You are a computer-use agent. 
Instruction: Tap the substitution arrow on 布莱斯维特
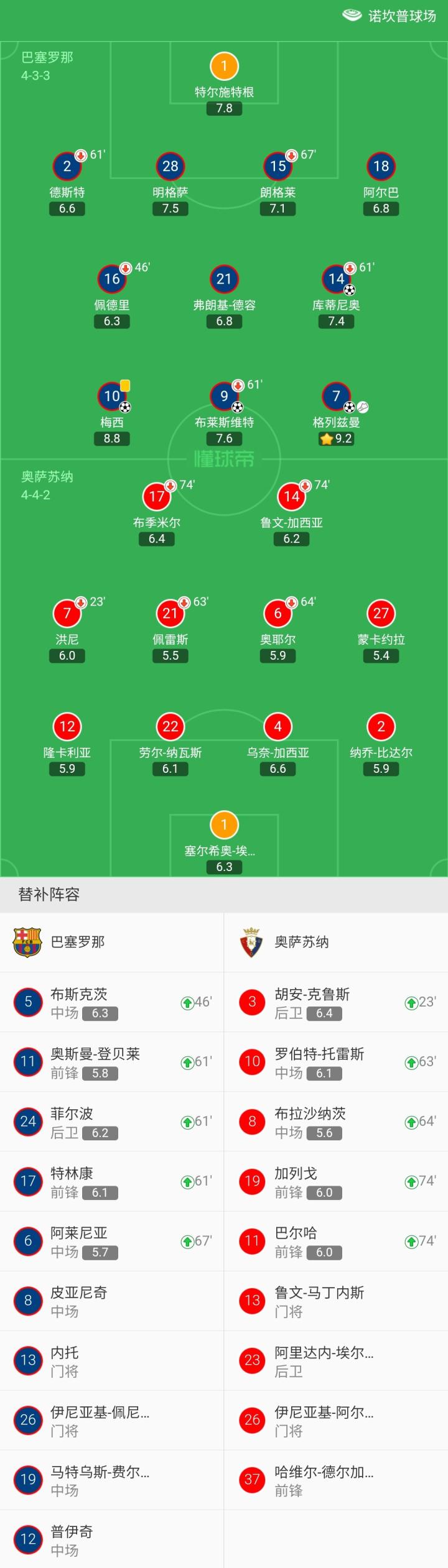click(x=238, y=385)
